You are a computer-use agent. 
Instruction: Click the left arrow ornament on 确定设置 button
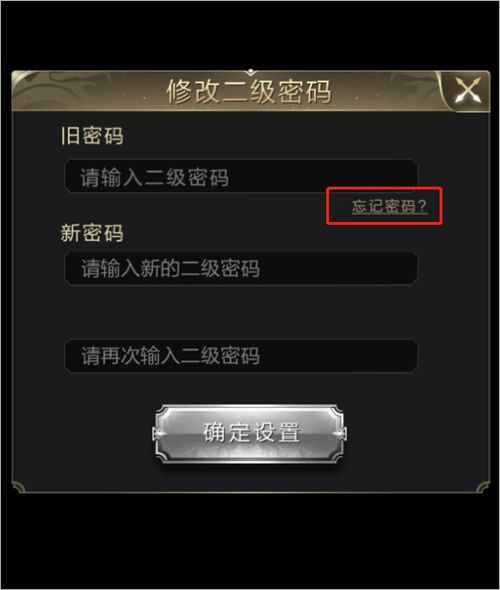[160, 434]
